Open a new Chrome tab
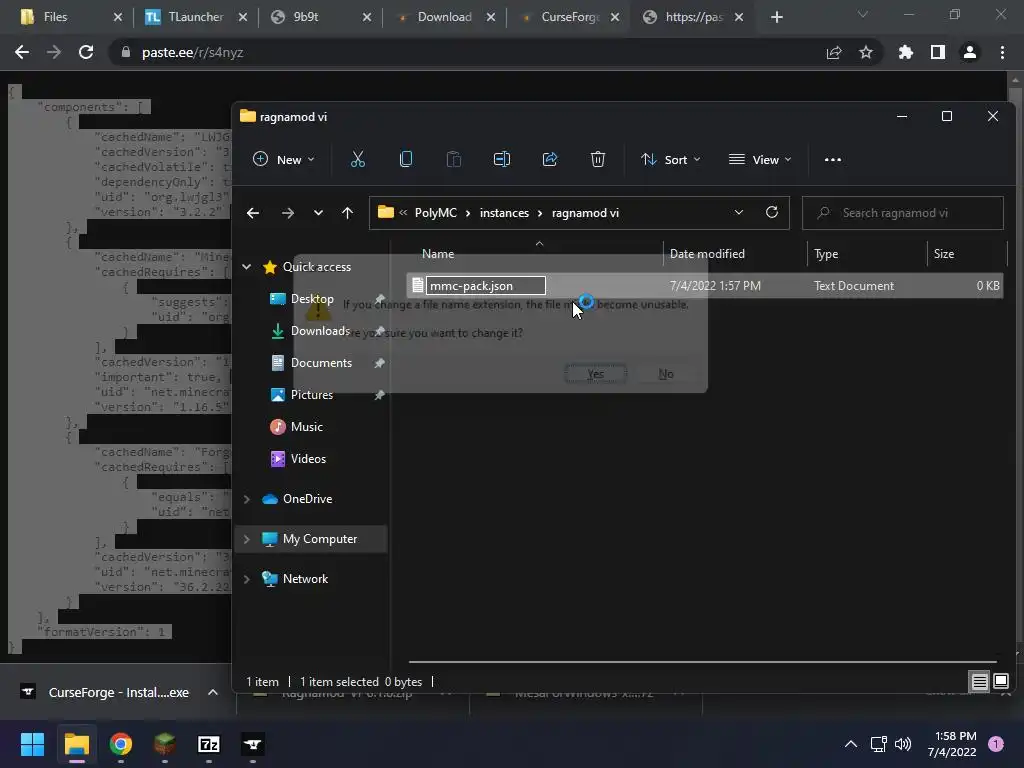1024x768 pixels. [776, 17]
